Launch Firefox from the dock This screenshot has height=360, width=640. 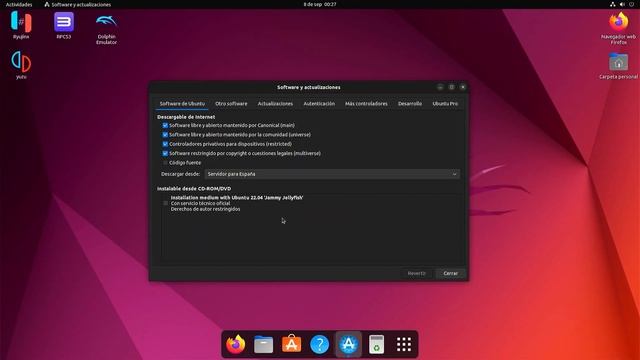pyautogui.click(x=236, y=344)
